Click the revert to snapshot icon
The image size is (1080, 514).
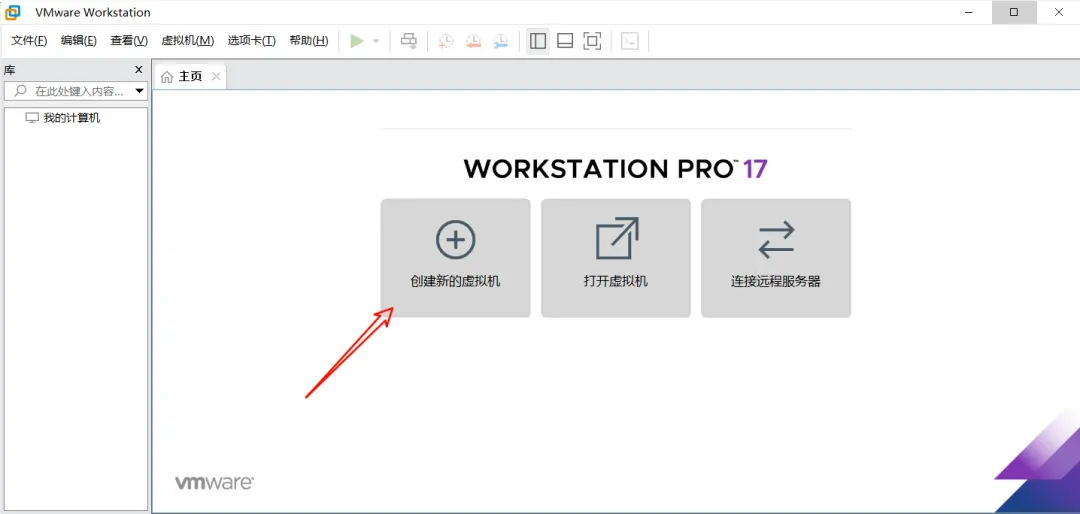473,41
